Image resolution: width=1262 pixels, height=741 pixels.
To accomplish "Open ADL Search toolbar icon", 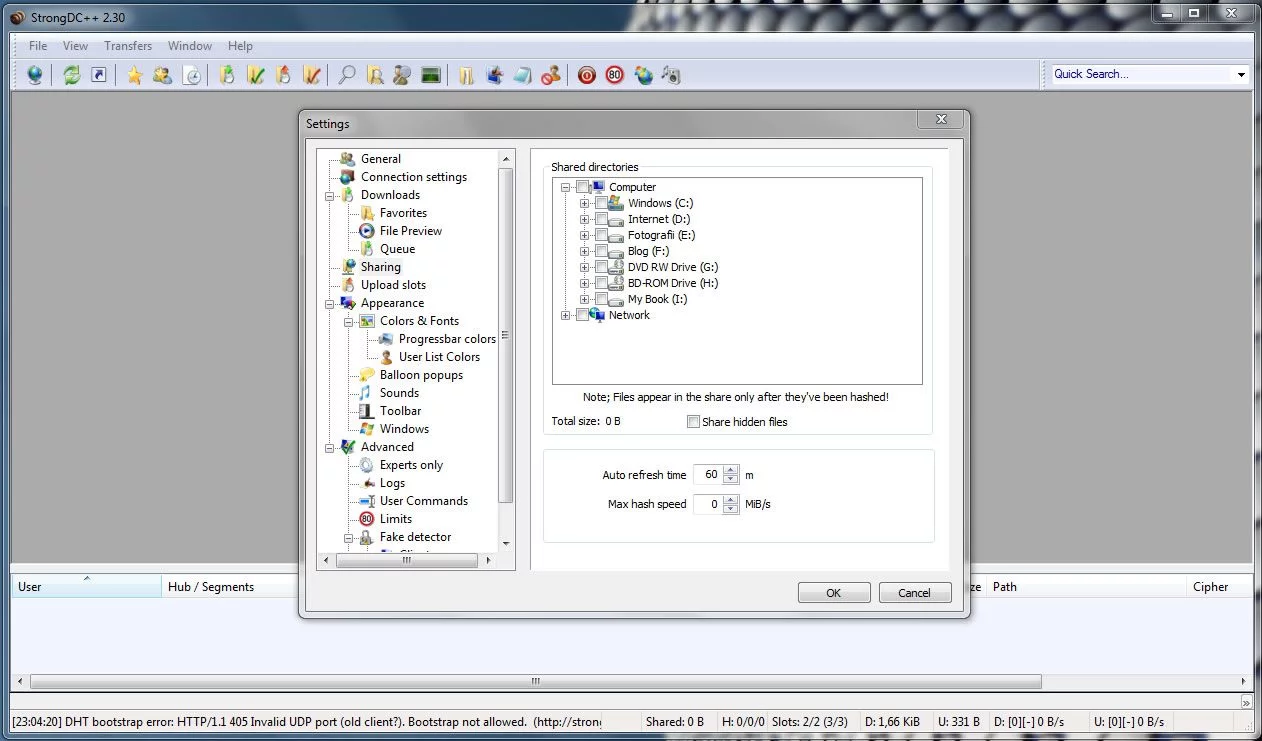I will tap(375, 75).
